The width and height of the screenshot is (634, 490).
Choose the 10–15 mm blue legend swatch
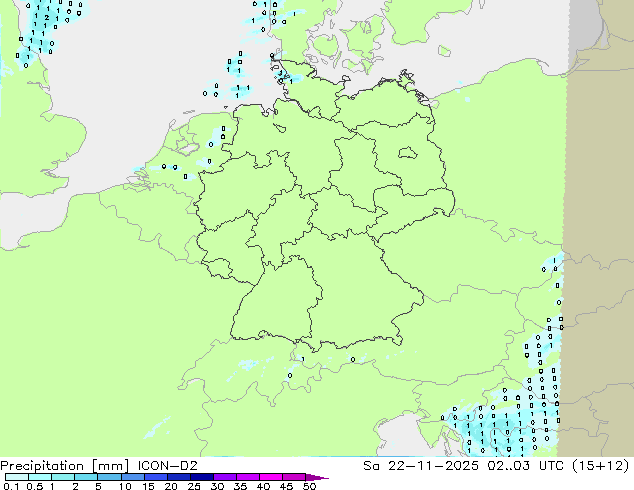click(x=133, y=477)
